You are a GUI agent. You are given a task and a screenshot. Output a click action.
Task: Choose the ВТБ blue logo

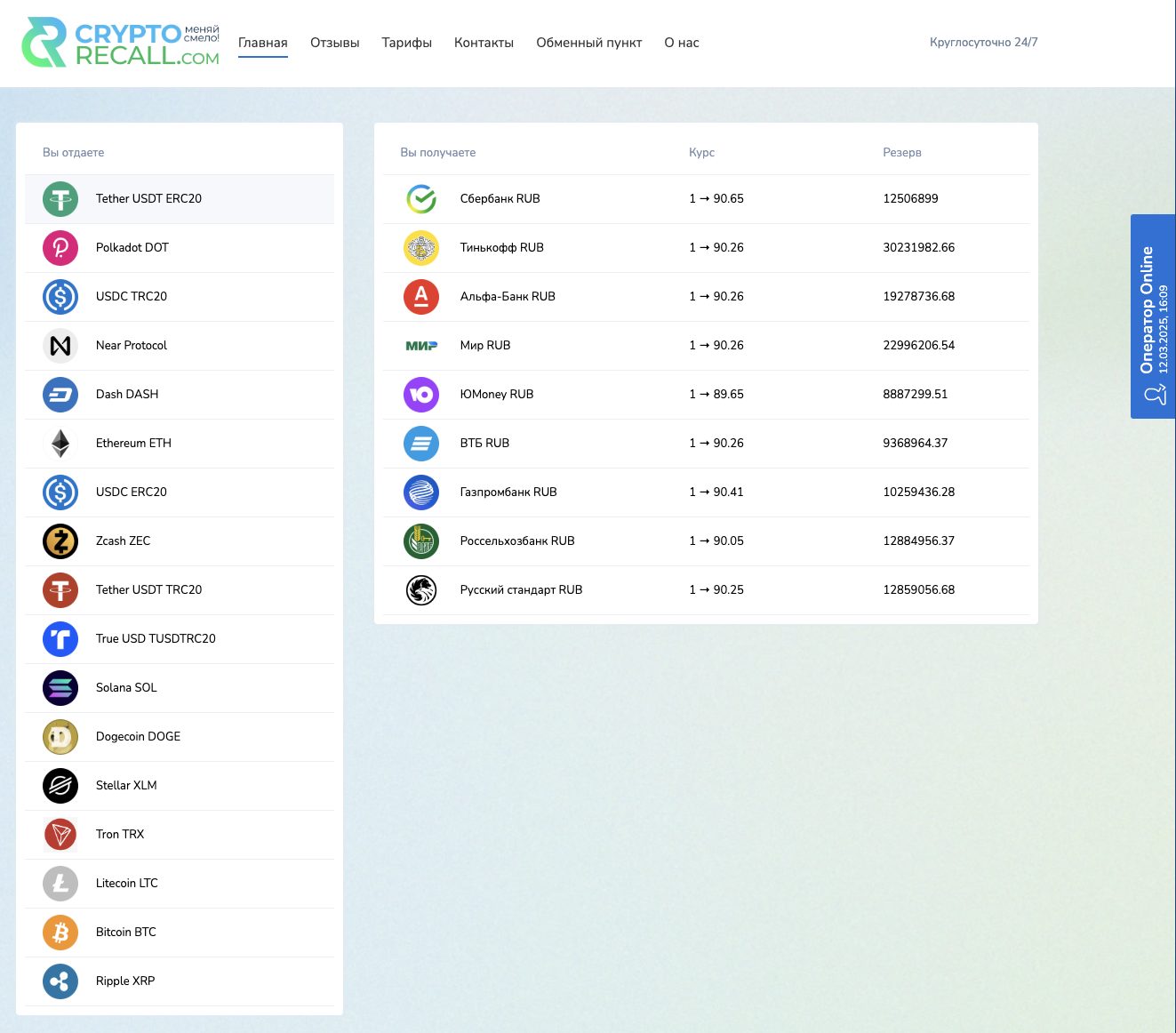click(421, 444)
